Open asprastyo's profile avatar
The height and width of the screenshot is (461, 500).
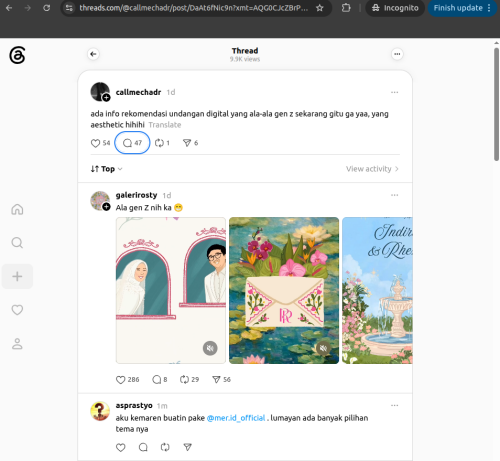(x=100, y=411)
